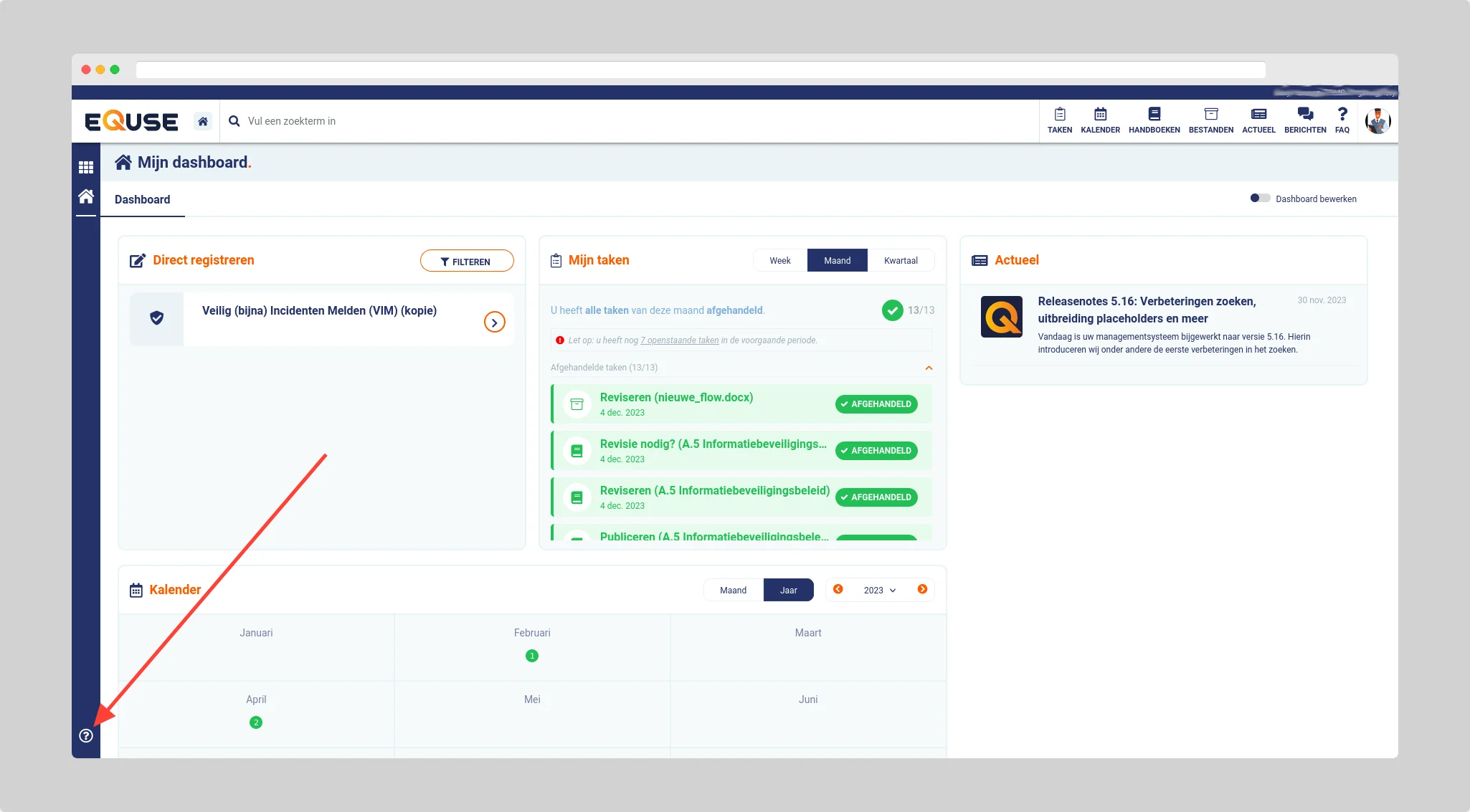Collapse the Afgehandelde taken section
The width and height of the screenshot is (1470, 812).
click(x=929, y=368)
